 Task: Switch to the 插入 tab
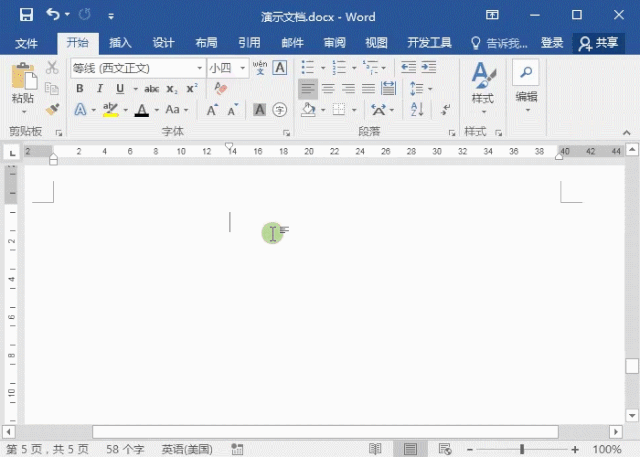click(x=120, y=43)
